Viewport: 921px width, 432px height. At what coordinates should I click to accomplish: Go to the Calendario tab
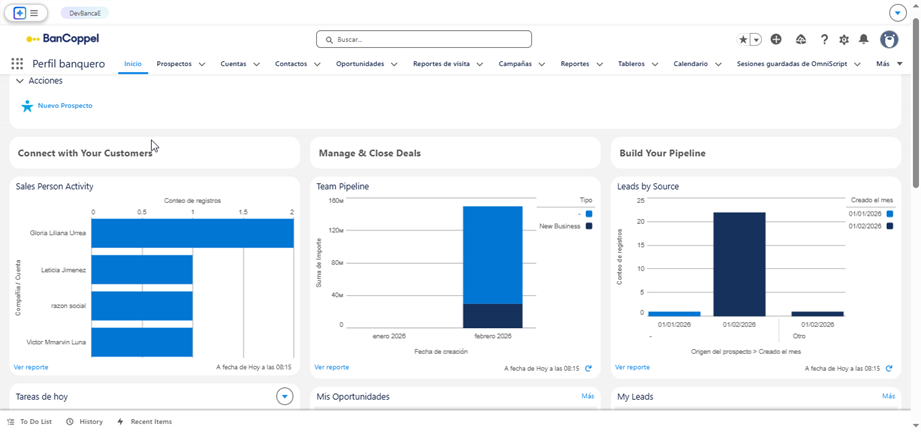point(690,64)
